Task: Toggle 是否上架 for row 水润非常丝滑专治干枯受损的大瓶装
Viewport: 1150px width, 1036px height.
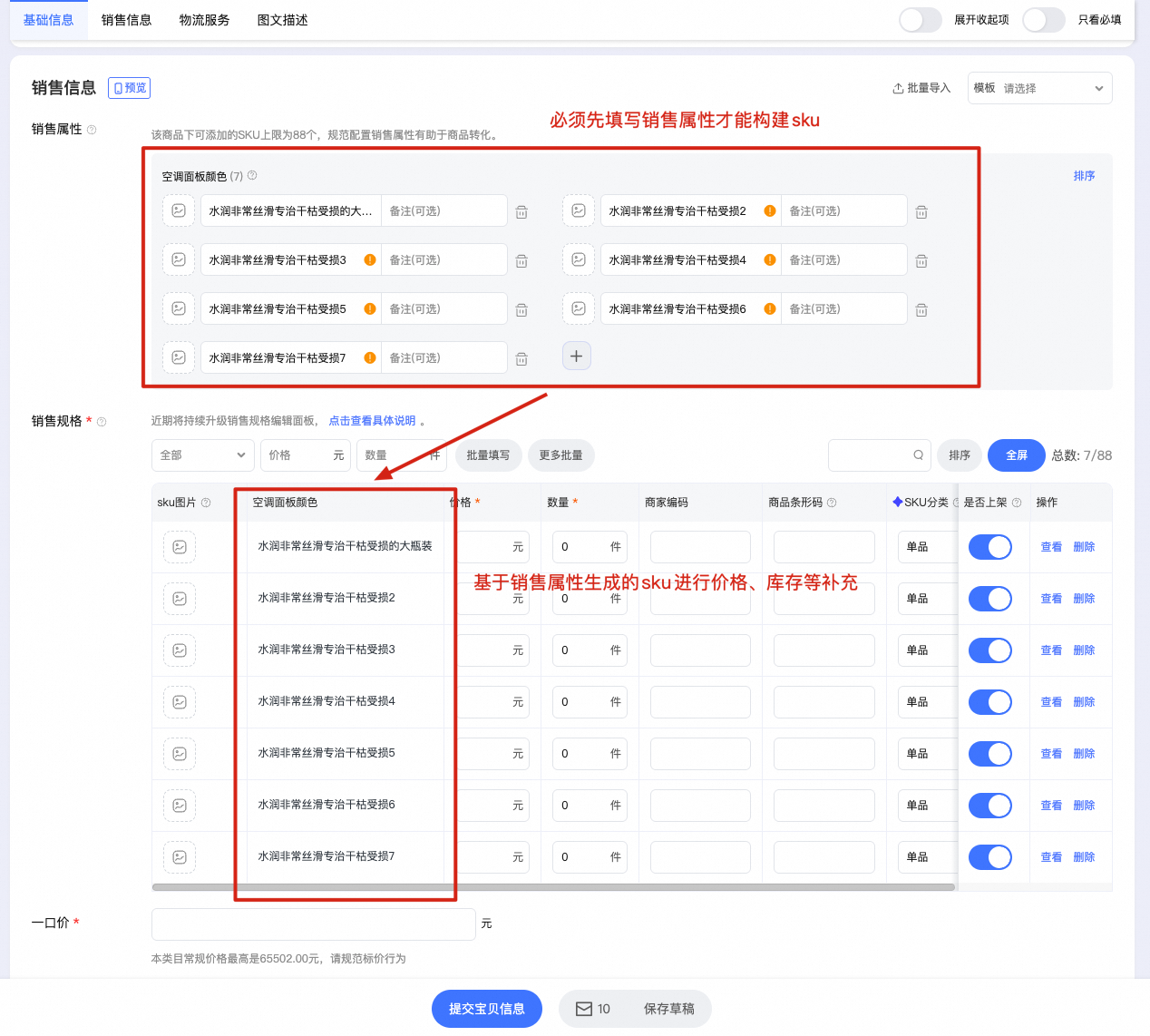Action: [990, 547]
